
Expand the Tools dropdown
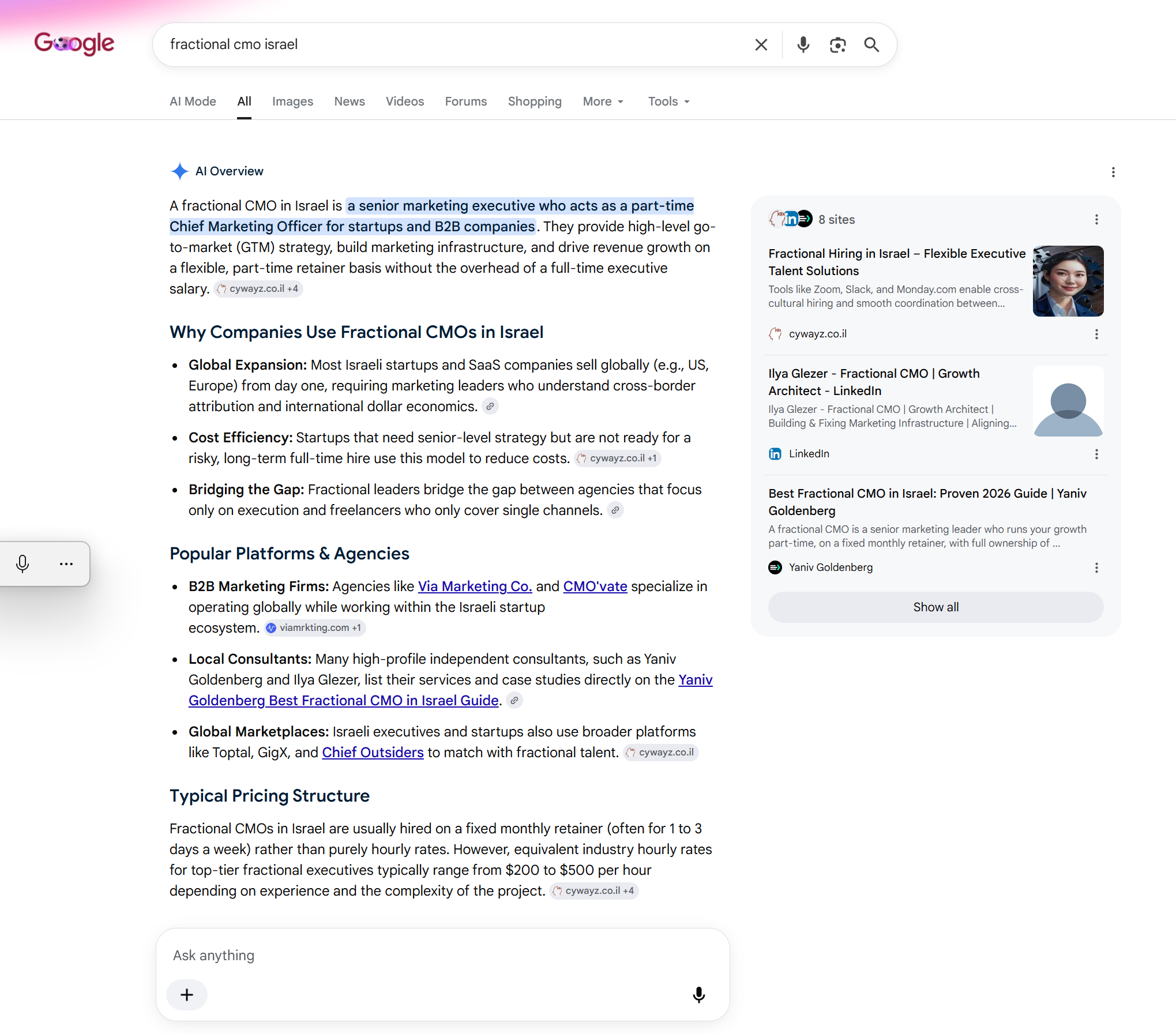(x=668, y=101)
